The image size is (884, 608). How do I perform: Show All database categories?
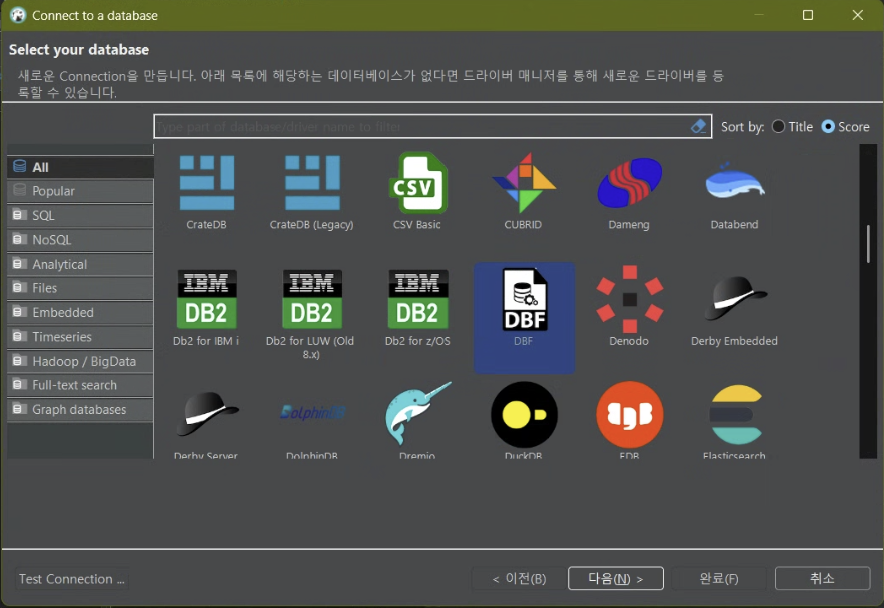tap(80, 167)
